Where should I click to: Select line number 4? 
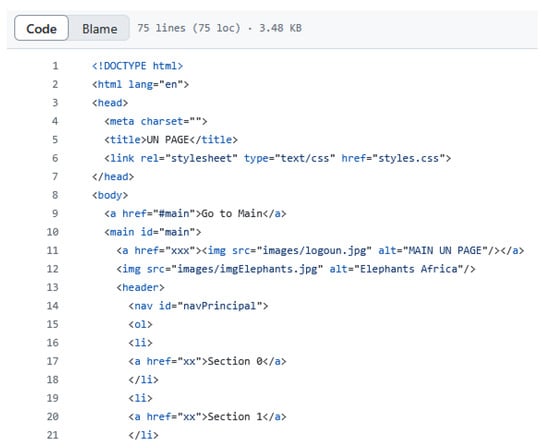(55, 121)
